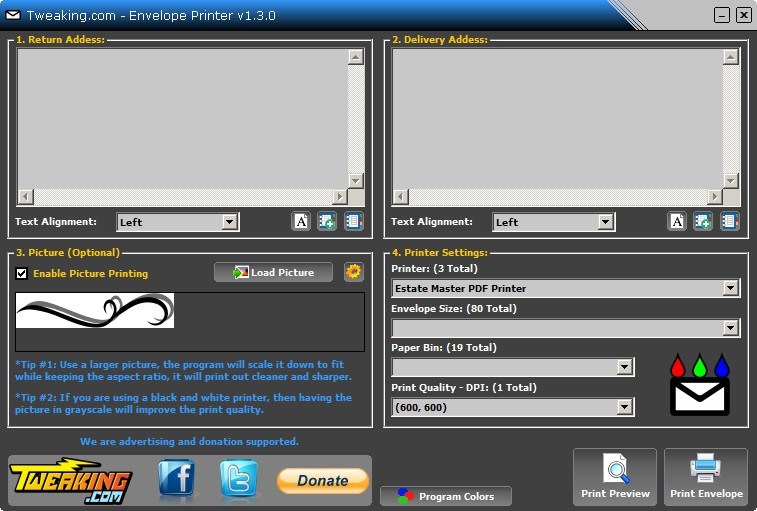This screenshot has height=511, width=757.
Task: Expand the Printer selection dropdown
Action: [x=566, y=288]
